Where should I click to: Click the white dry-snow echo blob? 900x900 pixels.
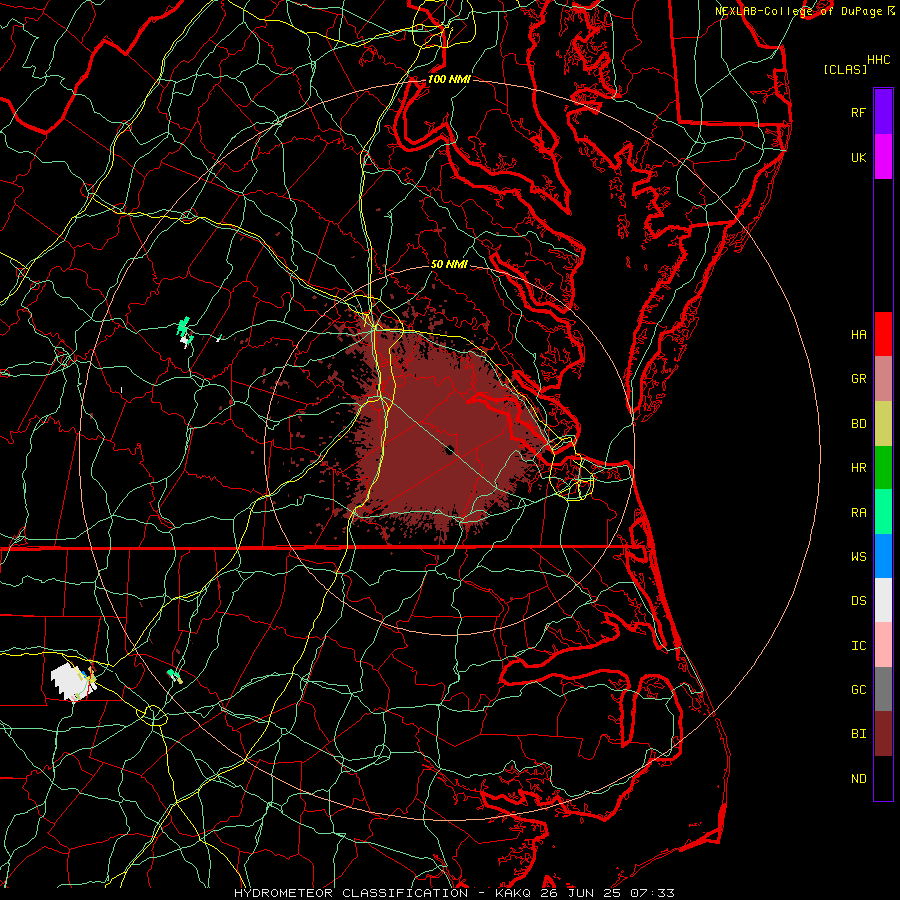(x=72, y=682)
